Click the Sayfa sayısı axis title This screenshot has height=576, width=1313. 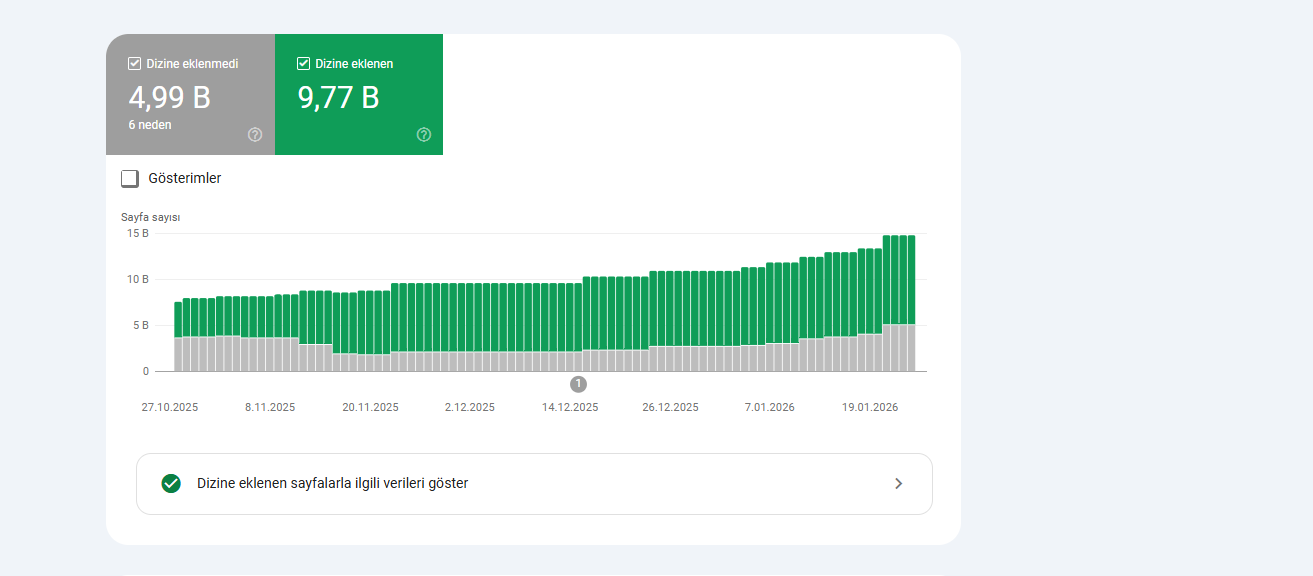[150, 217]
